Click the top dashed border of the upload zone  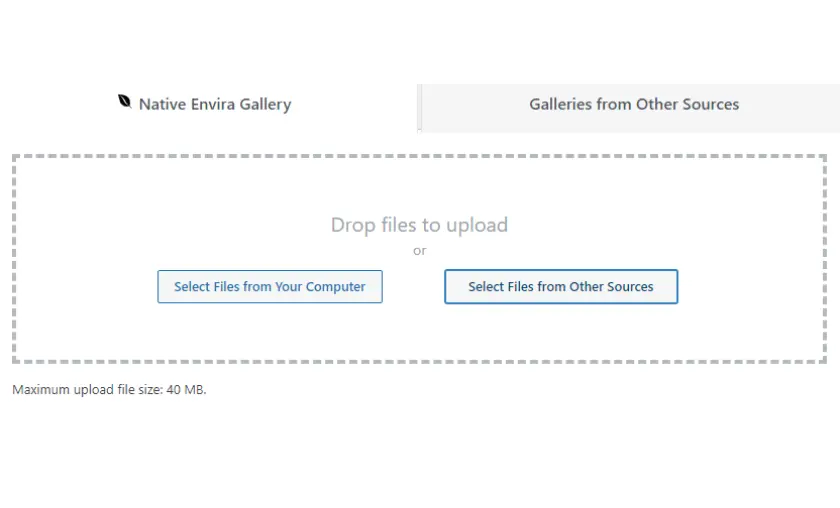(x=419, y=157)
